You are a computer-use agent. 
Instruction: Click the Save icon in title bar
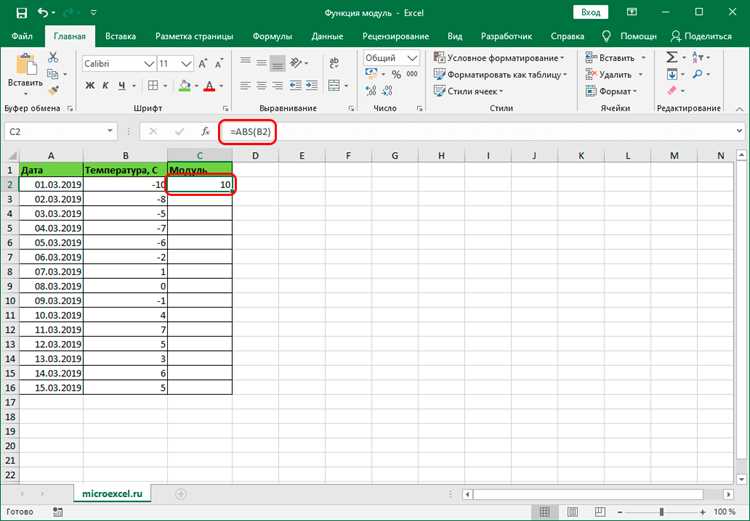[22, 13]
